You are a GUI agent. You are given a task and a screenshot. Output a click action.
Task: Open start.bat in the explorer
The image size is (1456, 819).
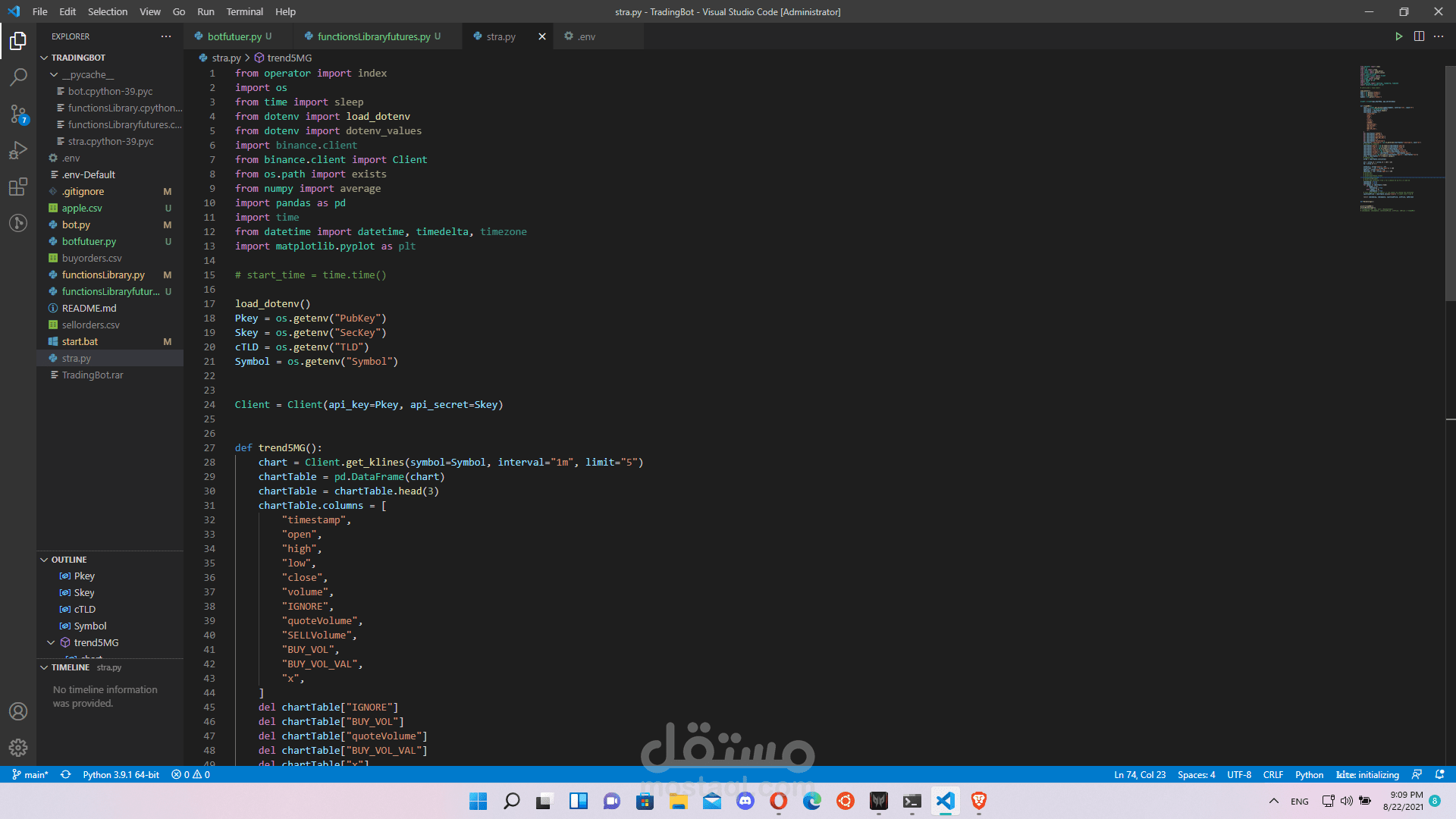pos(110,341)
